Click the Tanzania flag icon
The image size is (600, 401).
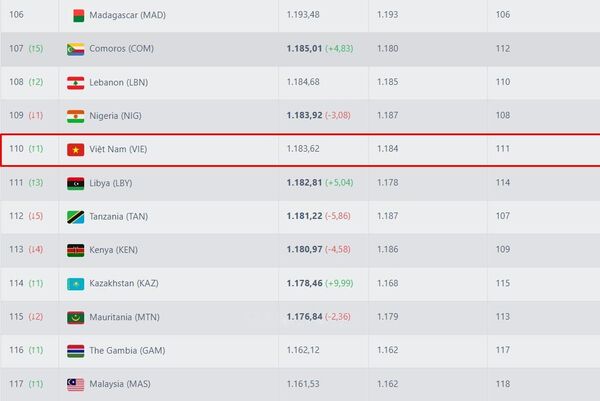click(x=76, y=216)
